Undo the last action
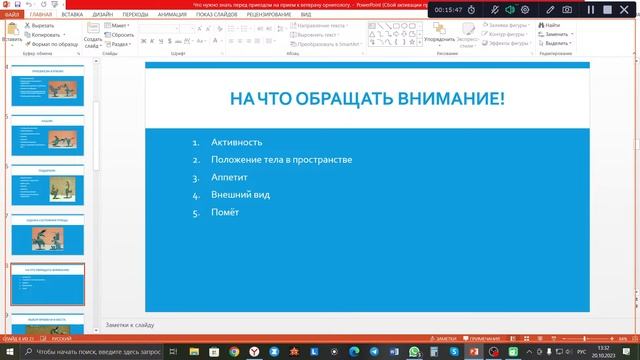This screenshot has height=360, width=640. point(29,4)
